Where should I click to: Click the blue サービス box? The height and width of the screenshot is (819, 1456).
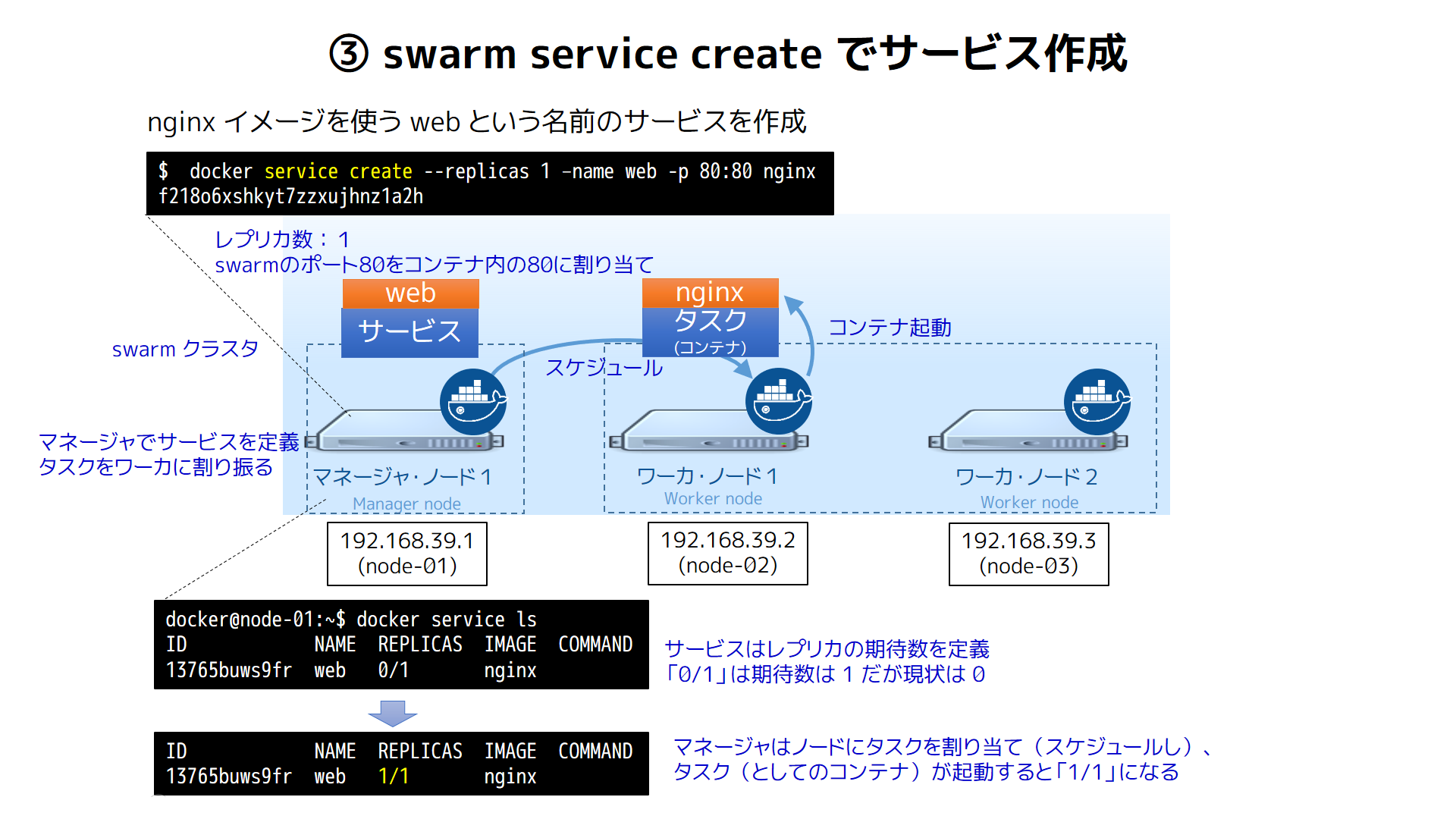pos(409,332)
